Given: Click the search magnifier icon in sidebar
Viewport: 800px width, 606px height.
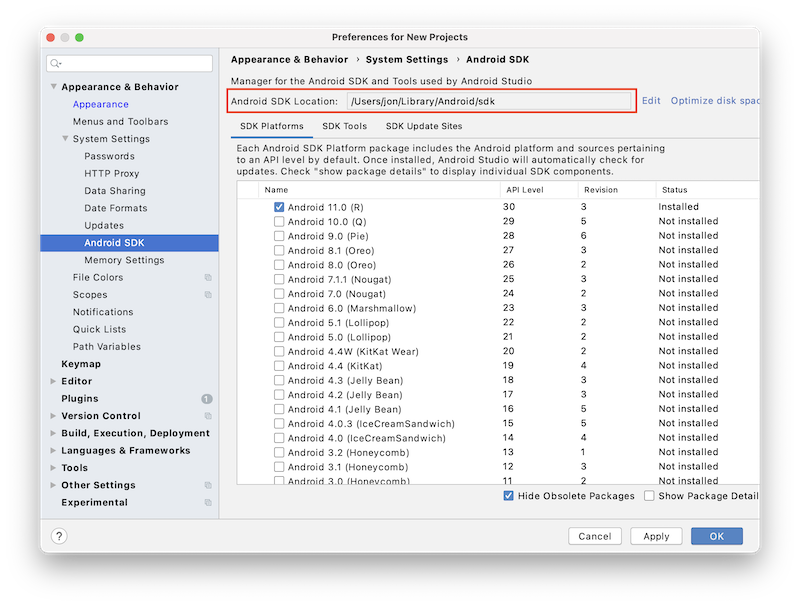Looking at the screenshot, I should coord(55,63).
